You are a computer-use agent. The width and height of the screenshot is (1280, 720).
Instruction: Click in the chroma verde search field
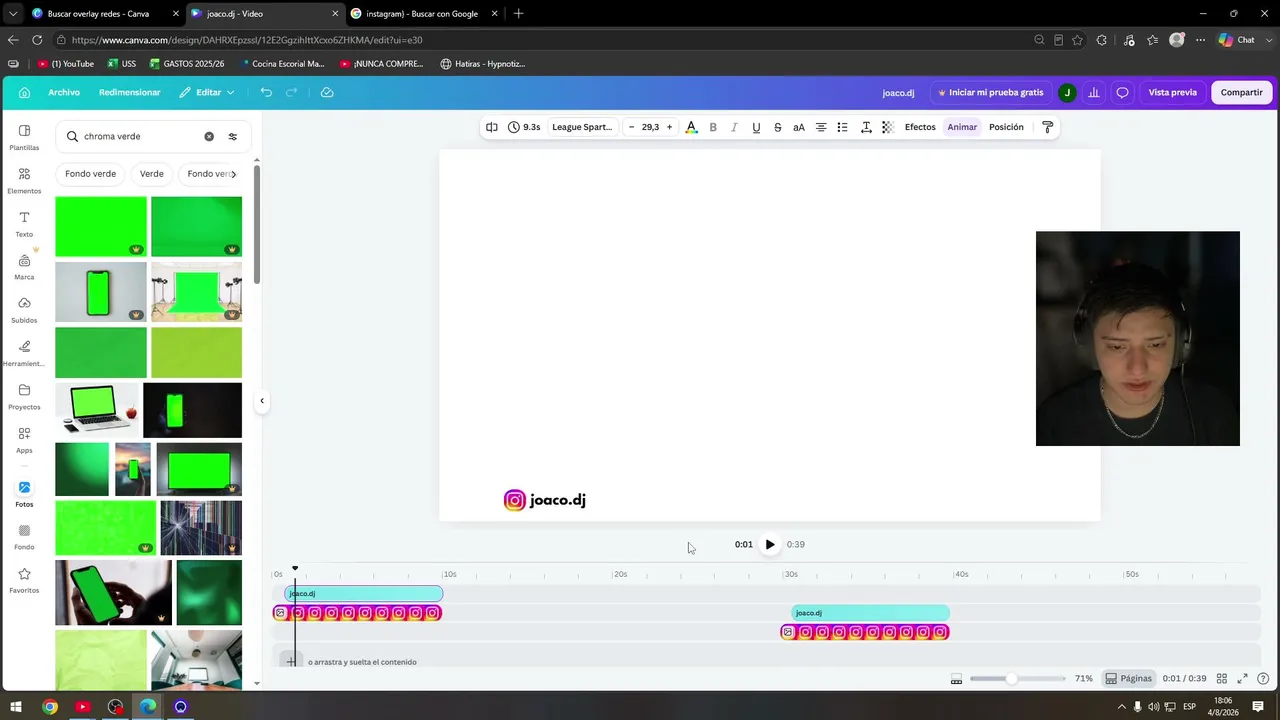coord(140,136)
